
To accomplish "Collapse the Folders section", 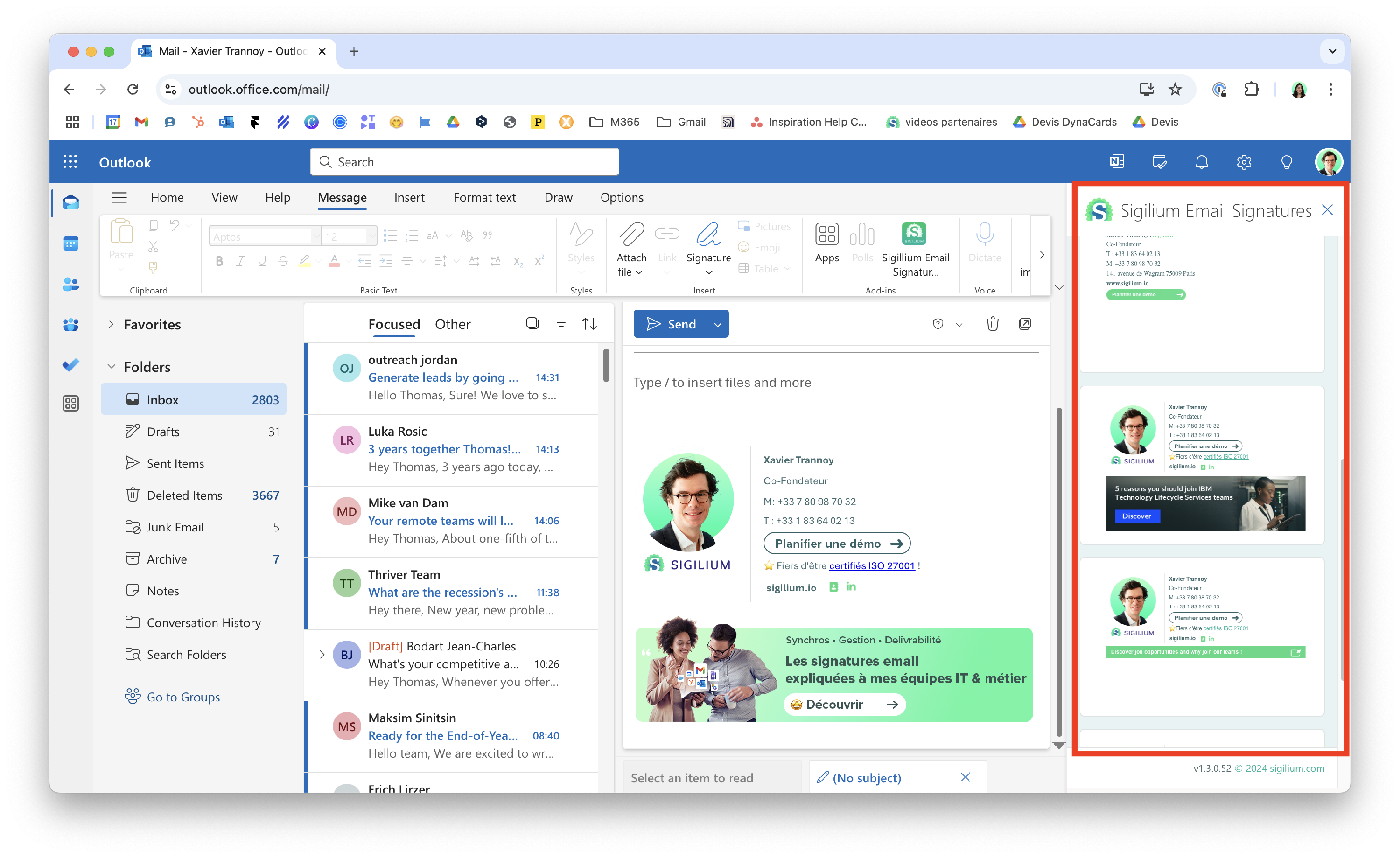I will click(112, 367).
